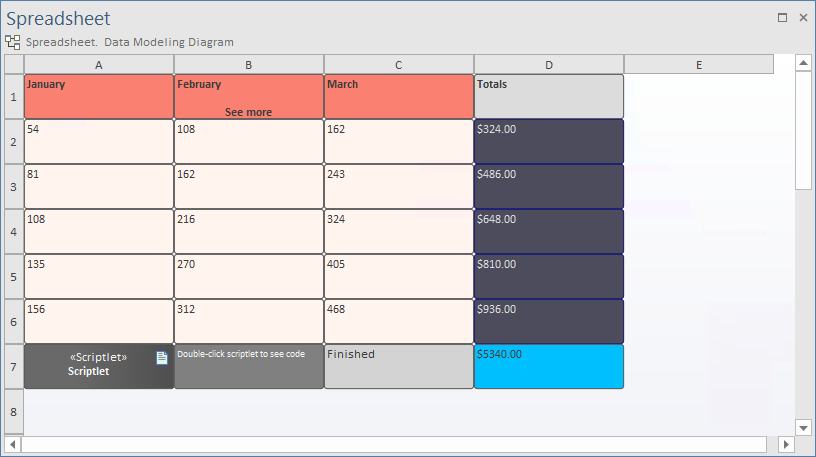Select the Finished cell in row 7

coord(398,367)
